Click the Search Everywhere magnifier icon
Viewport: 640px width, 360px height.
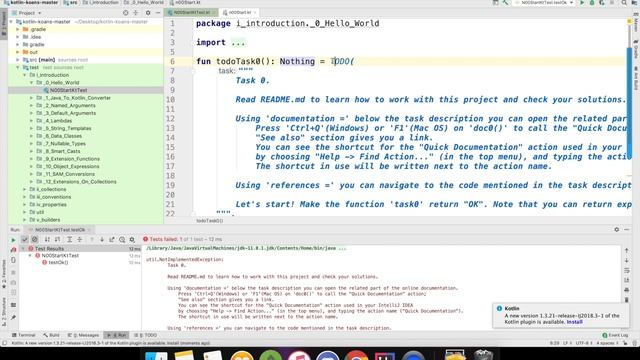coord(624,3)
